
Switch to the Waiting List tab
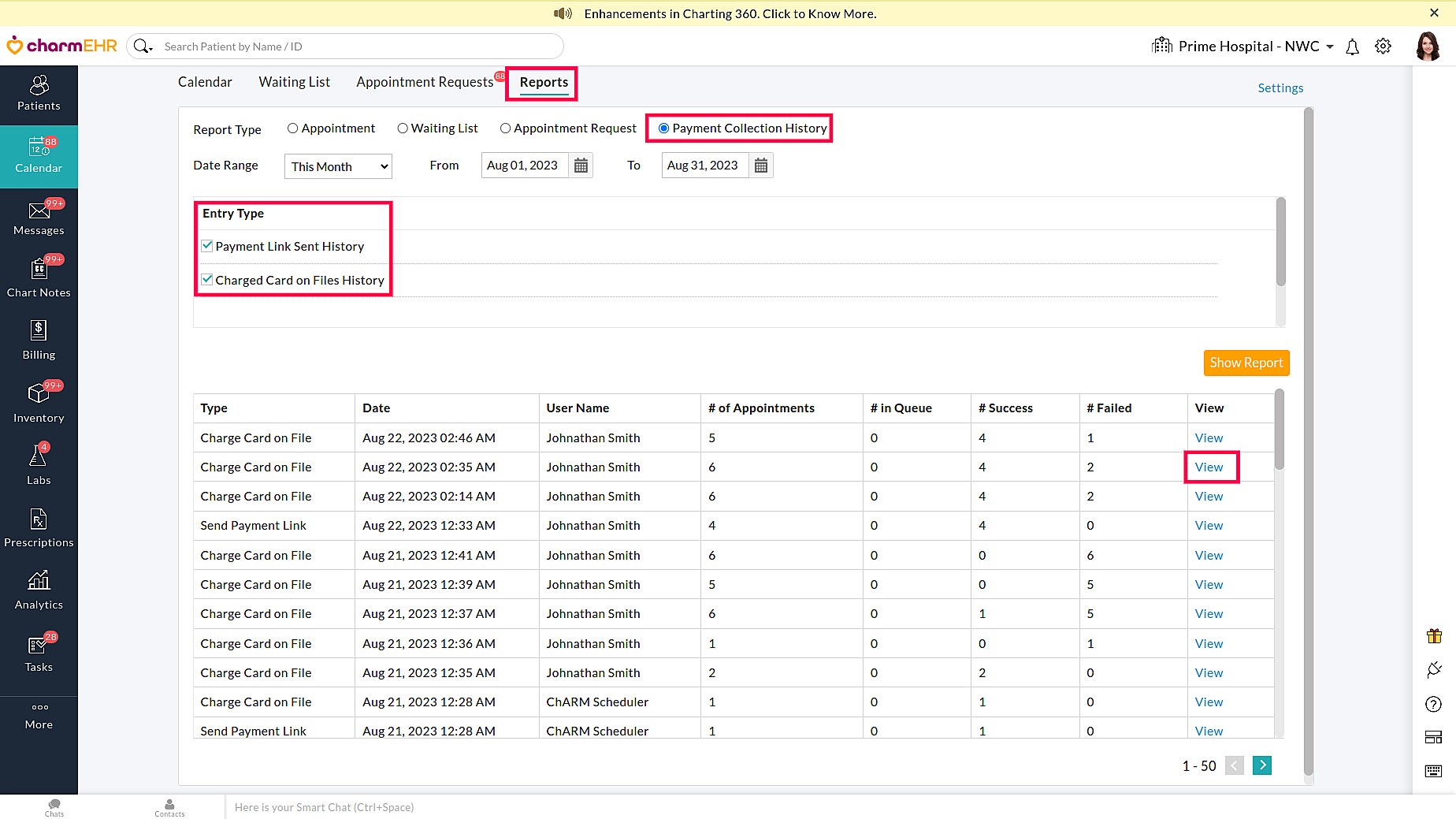point(294,81)
